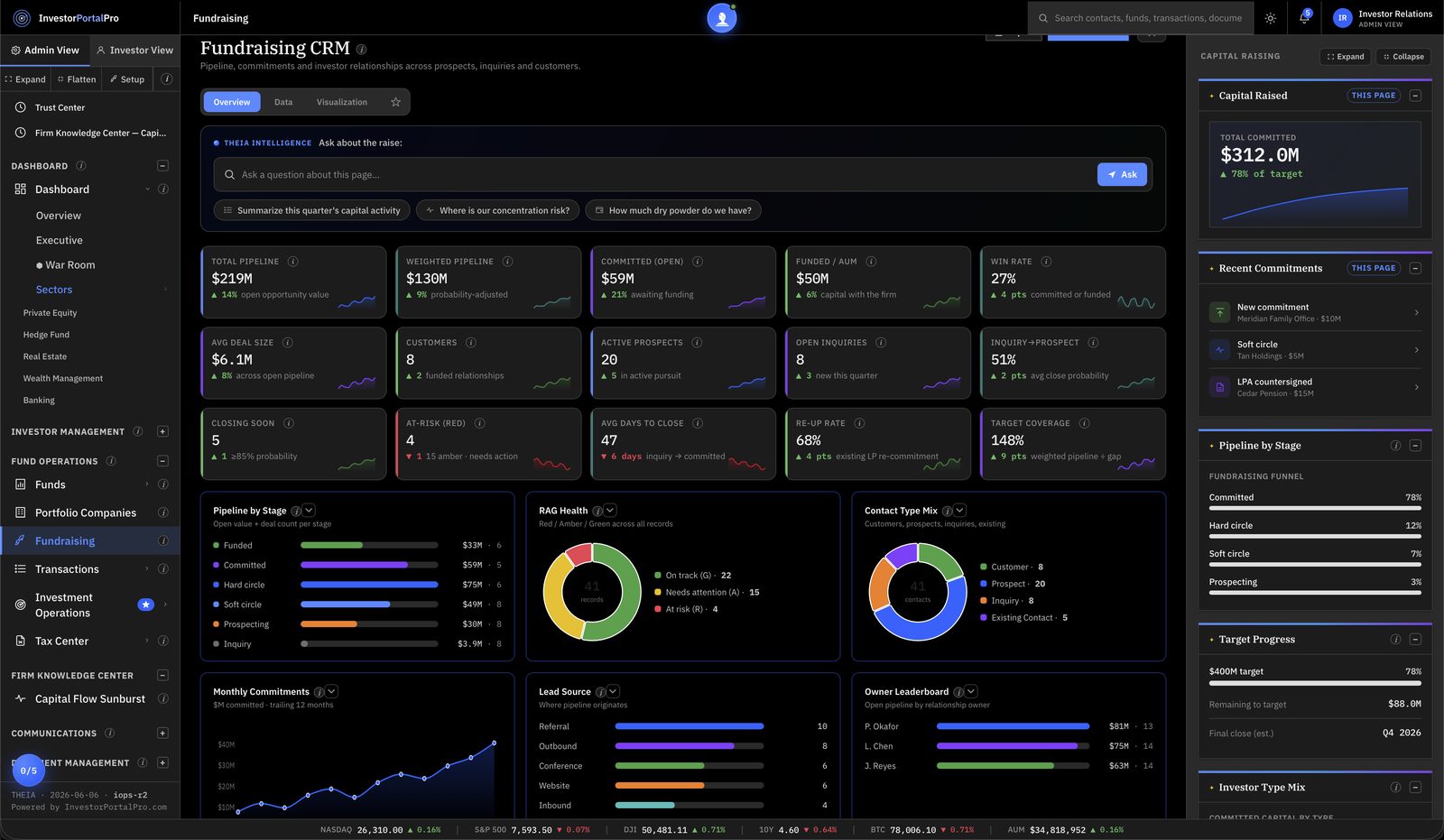Open the user profile avatar at top center
The width and height of the screenshot is (1444, 840).
[x=722, y=18]
